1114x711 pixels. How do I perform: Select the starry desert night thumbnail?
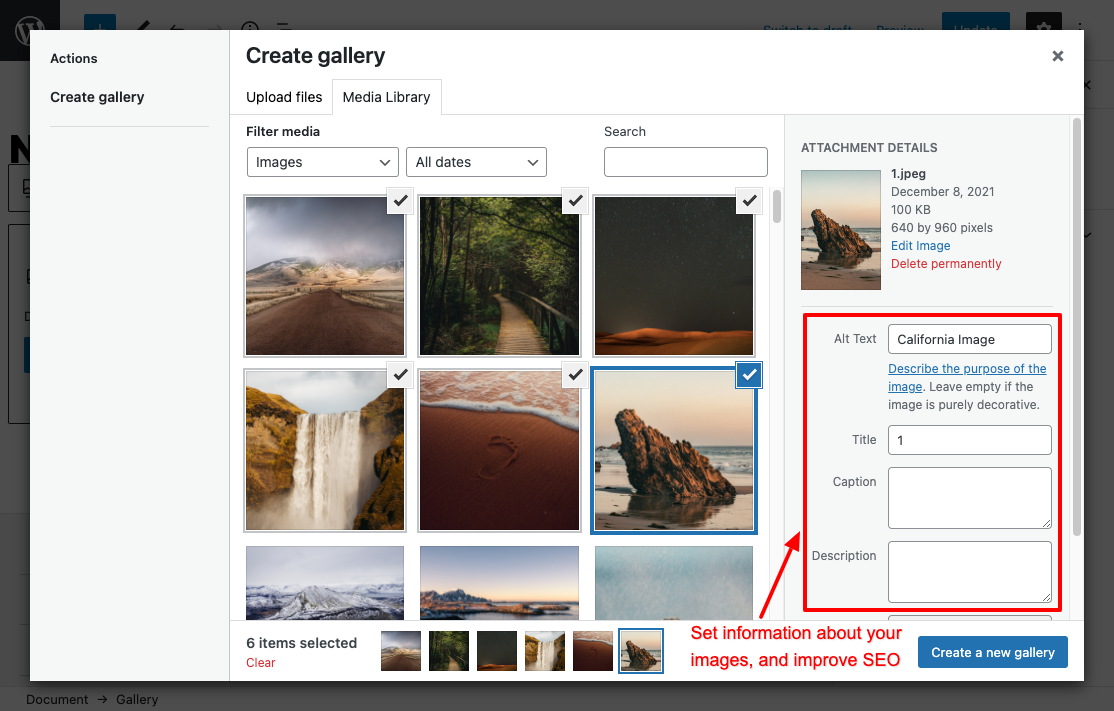[674, 276]
